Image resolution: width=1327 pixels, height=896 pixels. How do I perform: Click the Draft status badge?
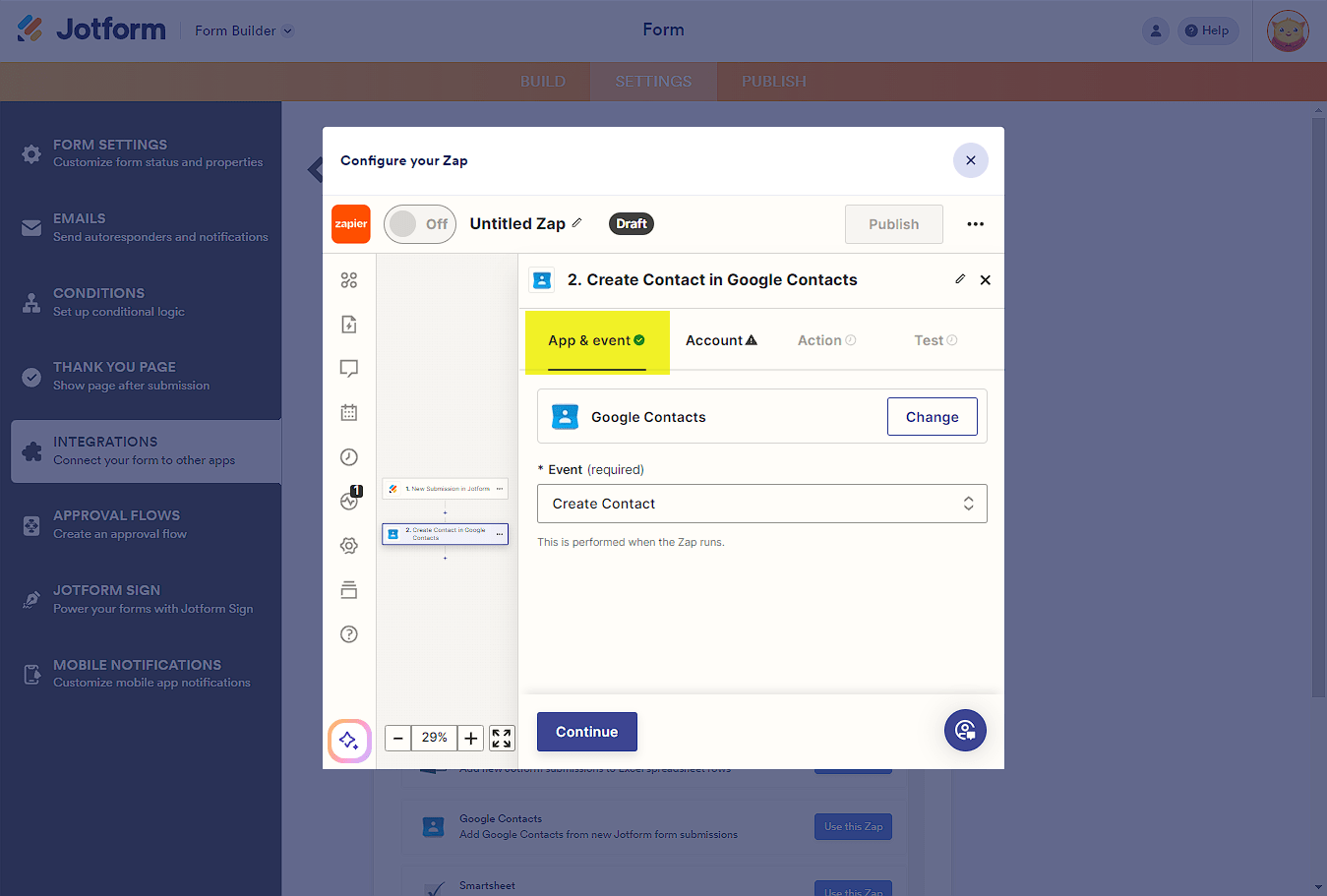coord(632,224)
